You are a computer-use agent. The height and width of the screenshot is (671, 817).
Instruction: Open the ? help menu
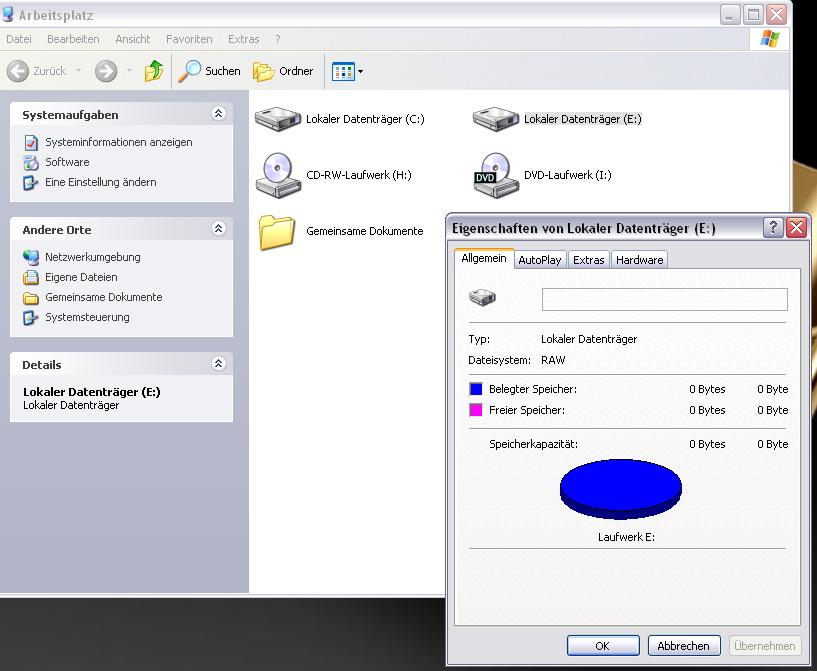click(278, 39)
